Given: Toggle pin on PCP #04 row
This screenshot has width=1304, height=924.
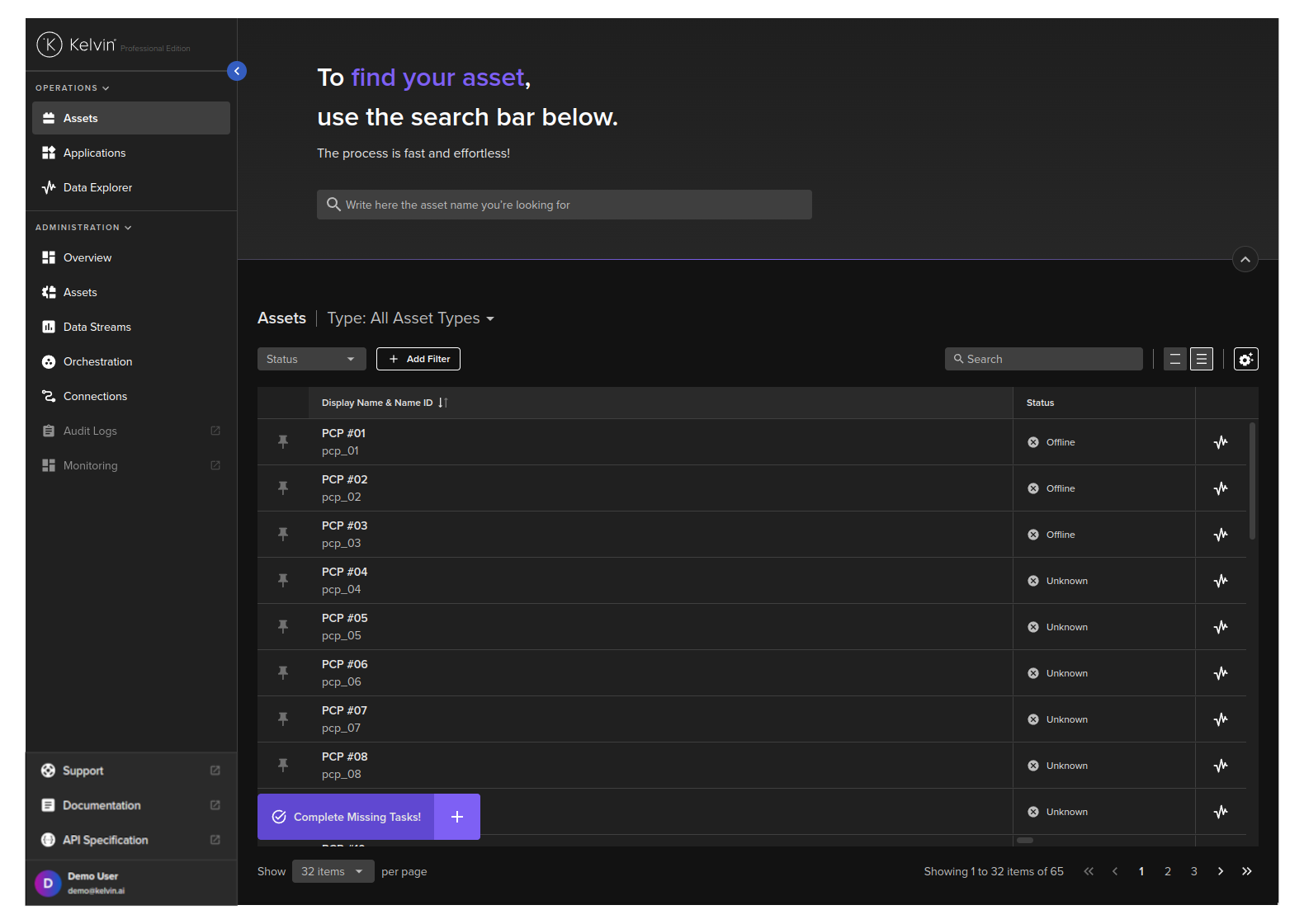Looking at the screenshot, I should (283, 581).
